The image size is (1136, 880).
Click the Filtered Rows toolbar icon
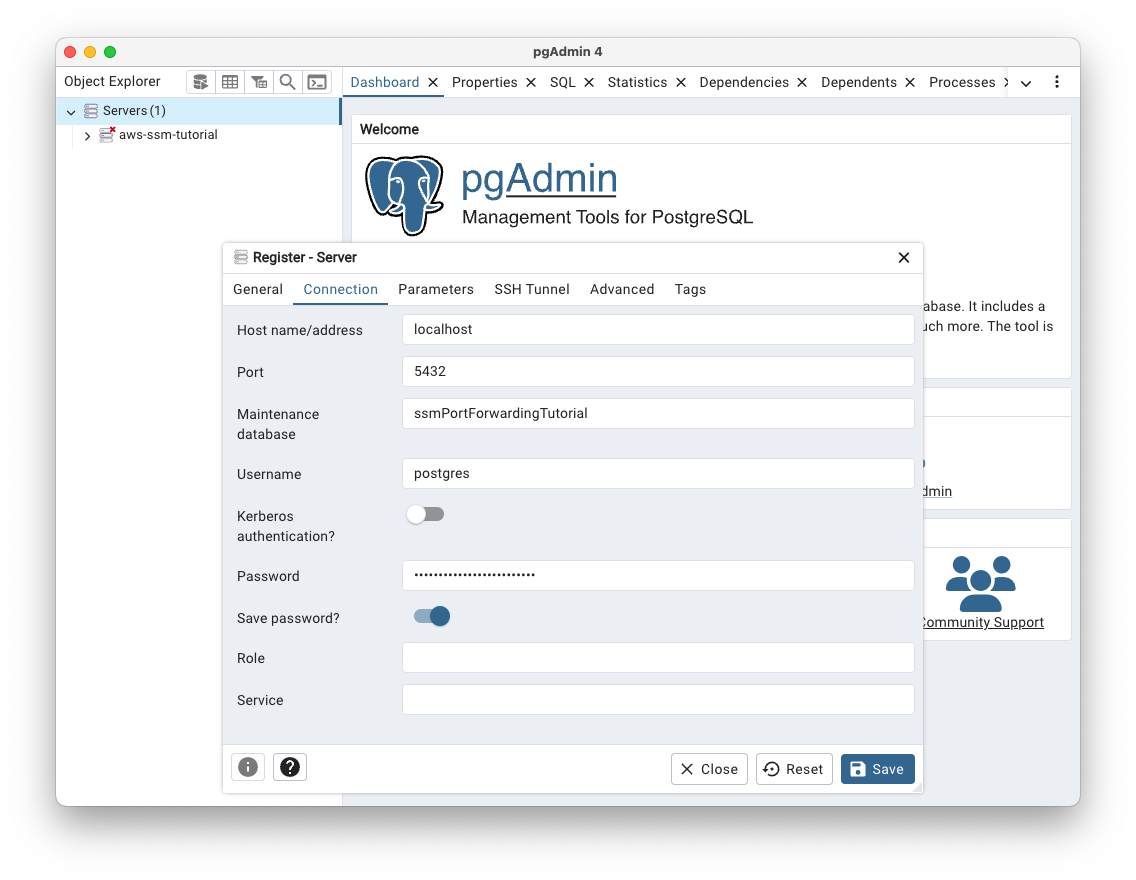(x=259, y=82)
